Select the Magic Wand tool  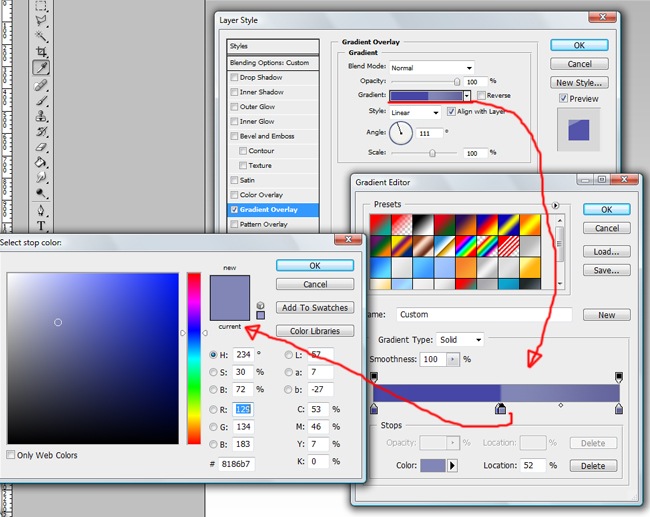pyautogui.click(x=42, y=36)
